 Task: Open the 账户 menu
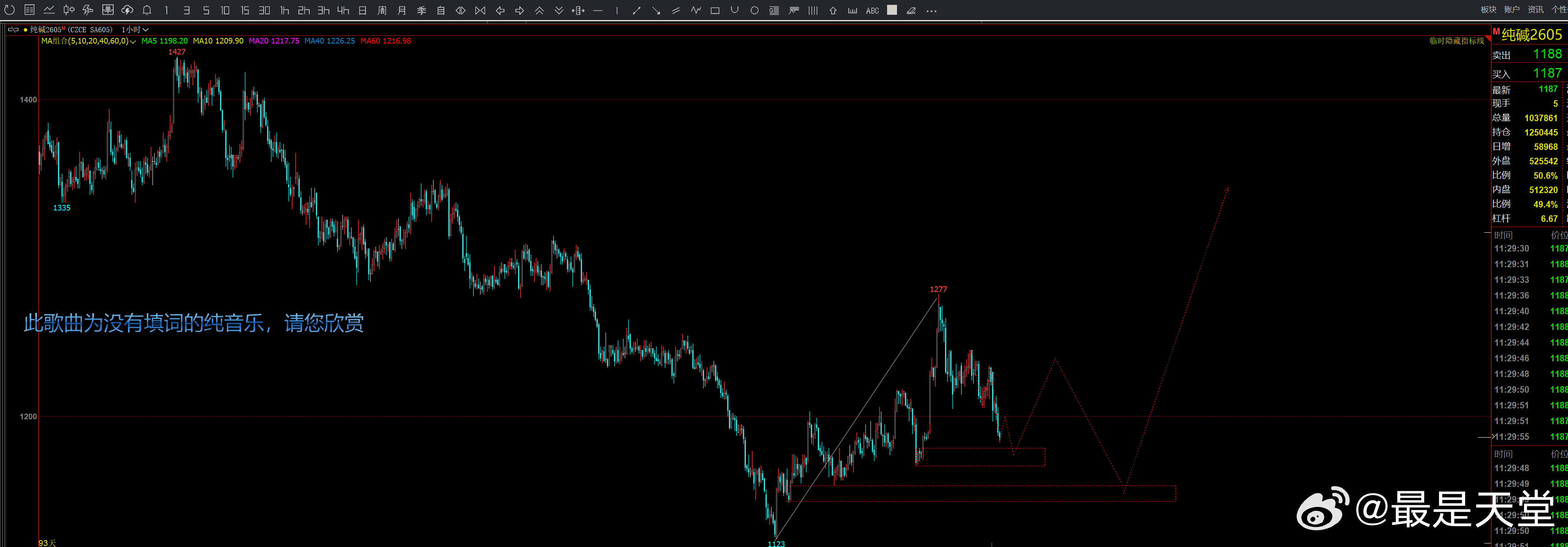(1511, 10)
